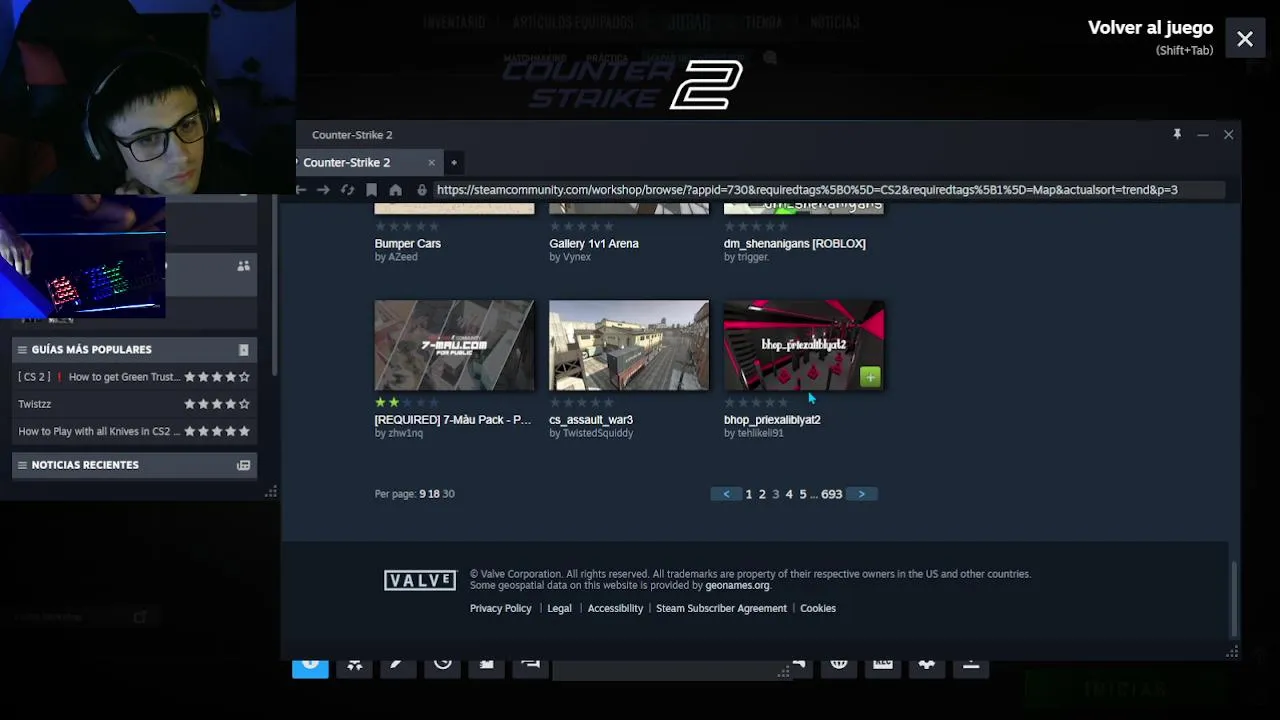Open Noticias recientes news icon
The height and width of the screenshot is (720, 1280).
(x=243, y=465)
